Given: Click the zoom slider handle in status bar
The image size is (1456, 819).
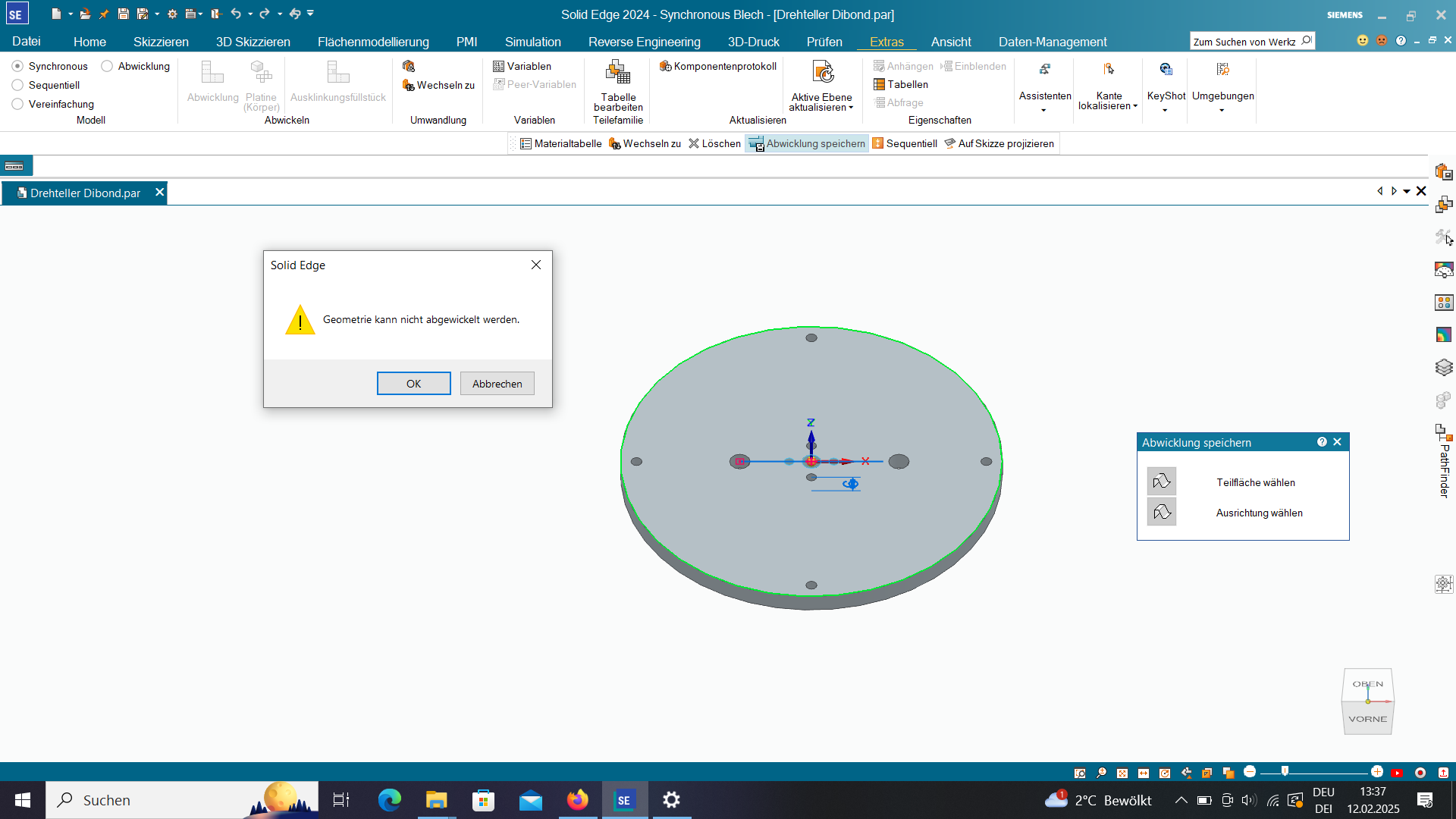Looking at the screenshot, I should 1285,771.
